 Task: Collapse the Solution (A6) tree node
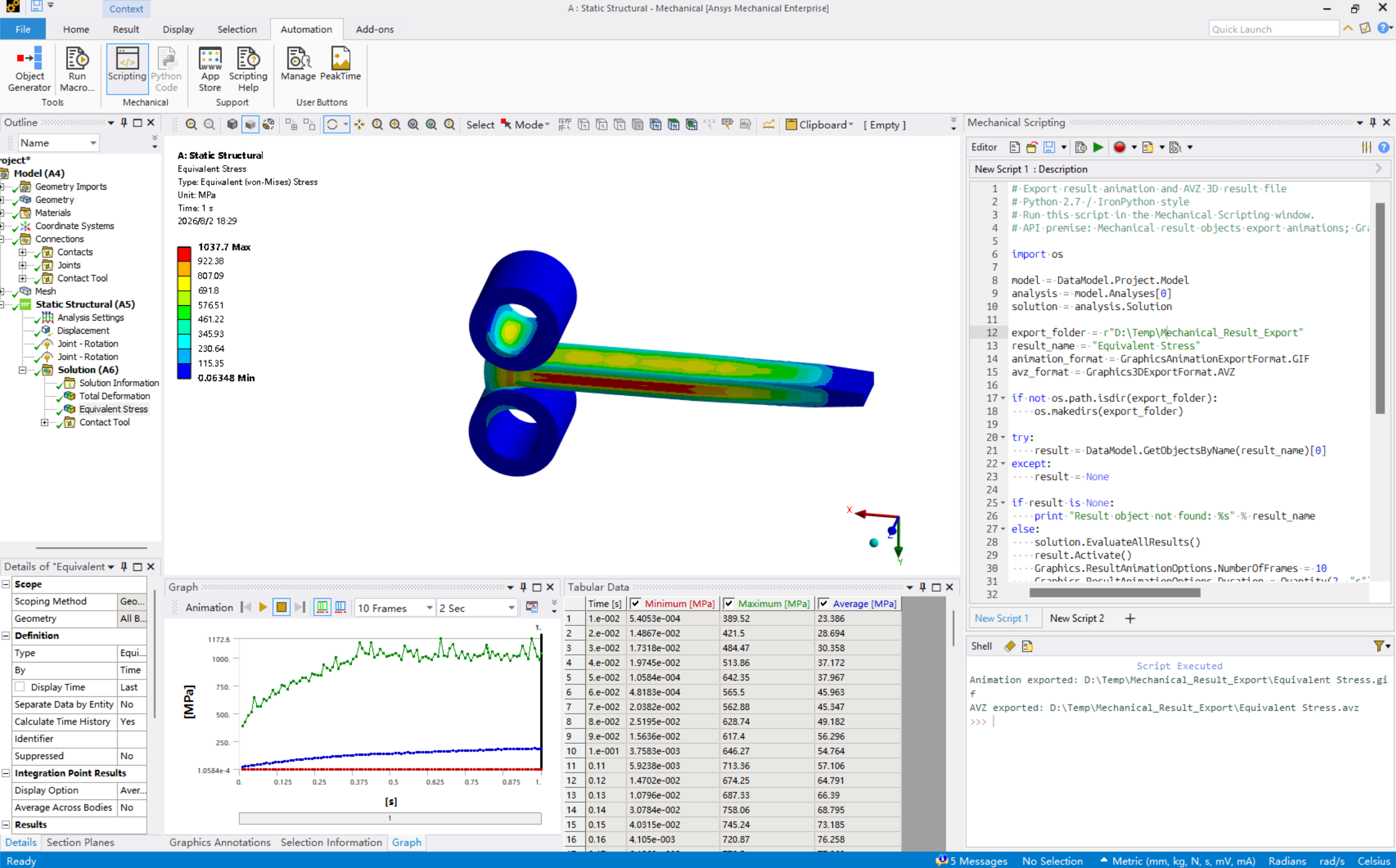(x=22, y=370)
